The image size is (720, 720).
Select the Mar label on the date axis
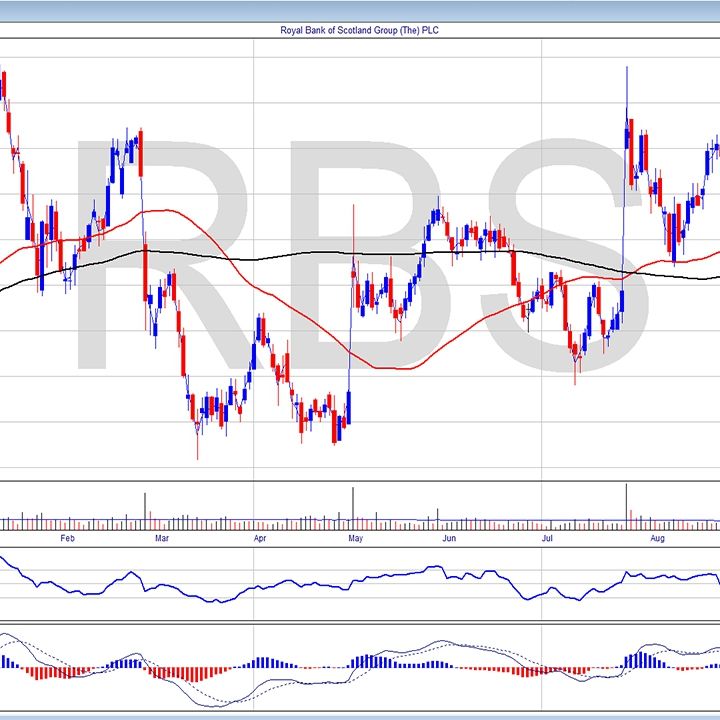pos(161,539)
